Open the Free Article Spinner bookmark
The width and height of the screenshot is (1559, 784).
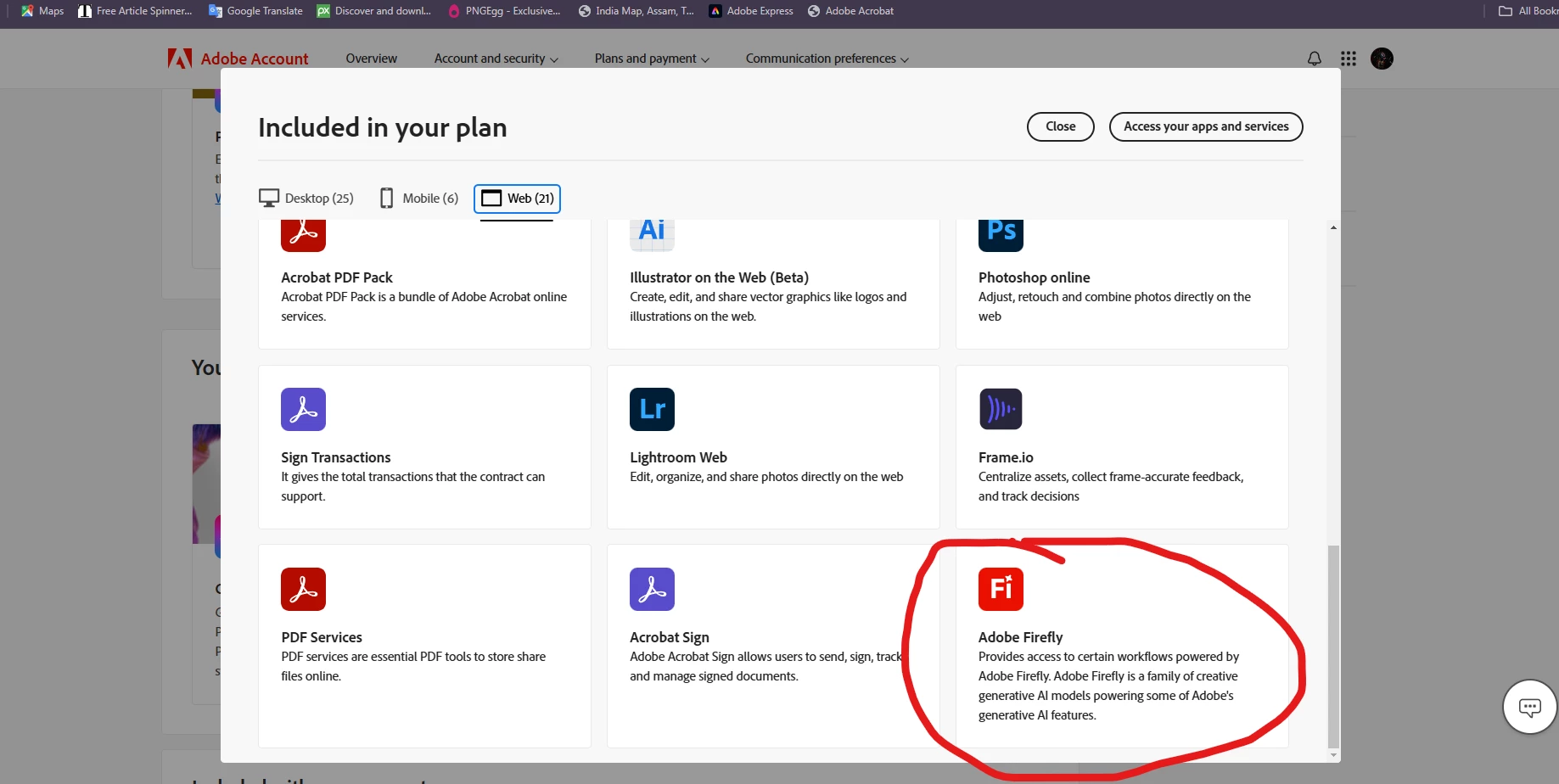135,11
